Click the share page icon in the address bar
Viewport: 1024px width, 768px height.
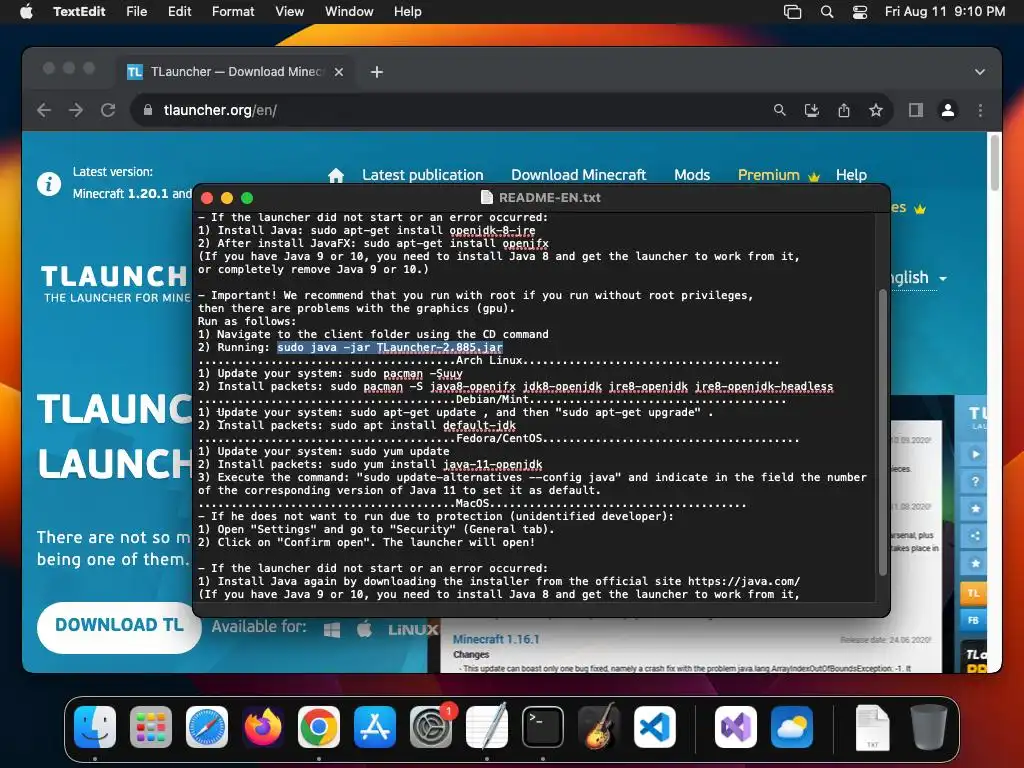pos(844,110)
